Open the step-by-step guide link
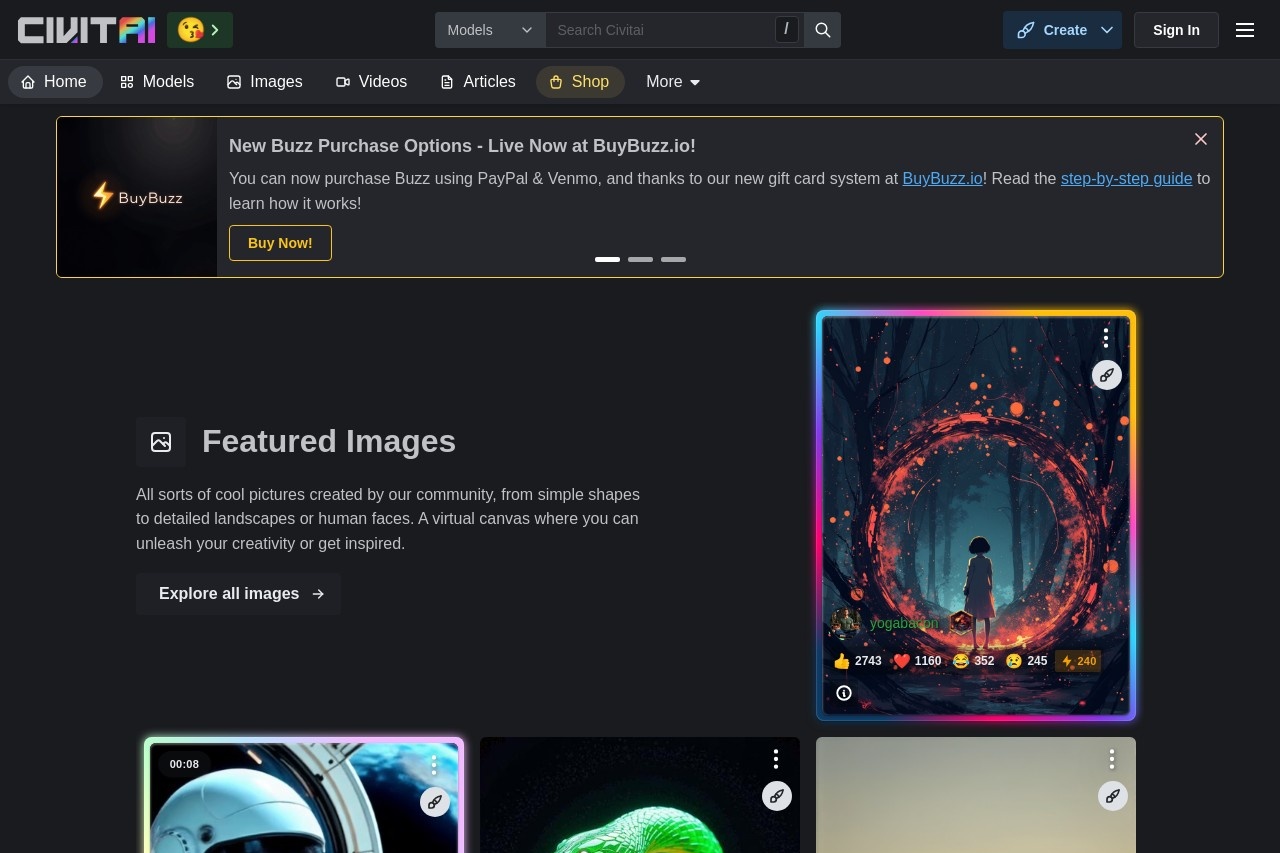Image resolution: width=1280 pixels, height=853 pixels. (1126, 178)
